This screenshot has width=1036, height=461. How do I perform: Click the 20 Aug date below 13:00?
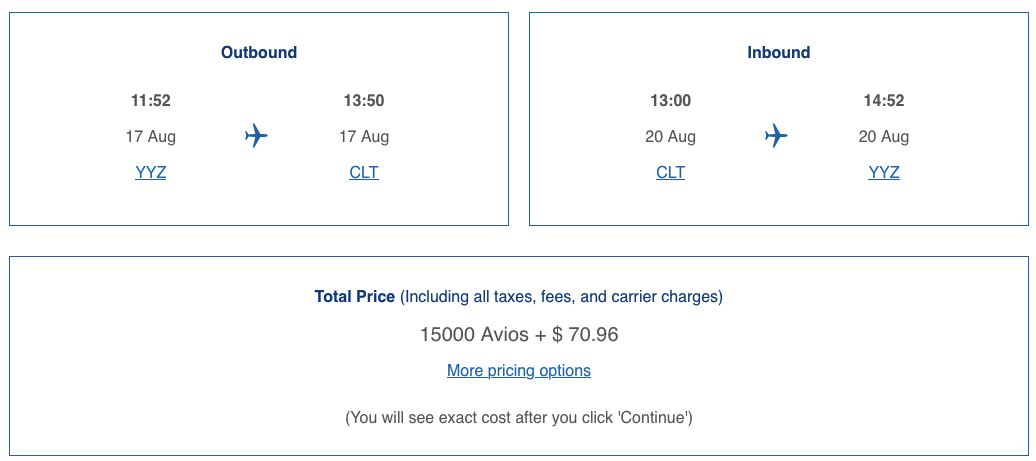coord(670,136)
